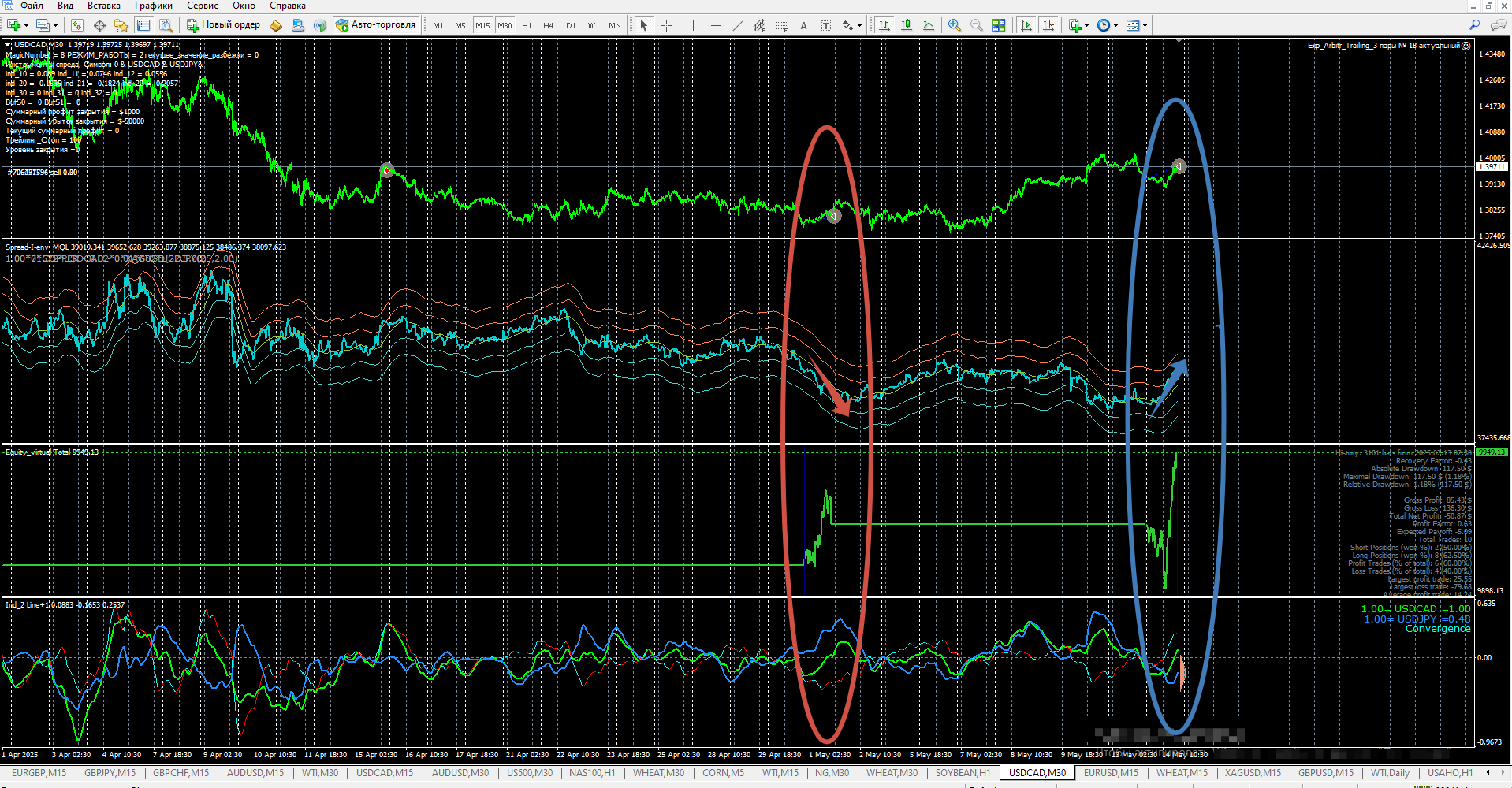This screenshot has width=1512, height=788.
Task: Open the Сервис menu
Action: click(203, 6)
